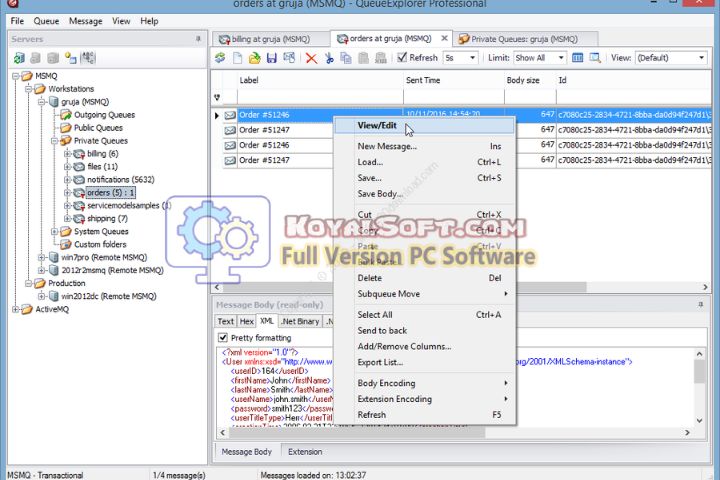
Task: Open the Subqueue Move submenu
Action: (424, 294)
